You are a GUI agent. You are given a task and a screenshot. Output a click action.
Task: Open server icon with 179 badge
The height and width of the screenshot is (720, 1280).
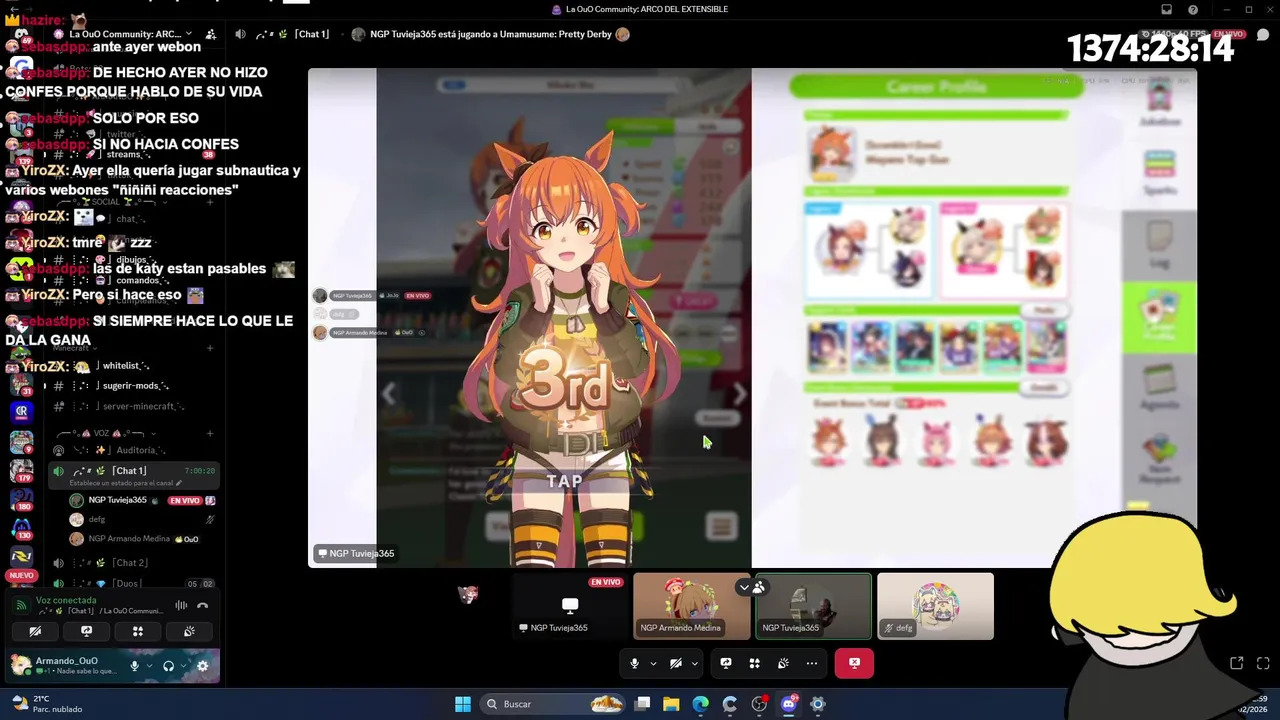pyautogui.click(x=21, y=469)
